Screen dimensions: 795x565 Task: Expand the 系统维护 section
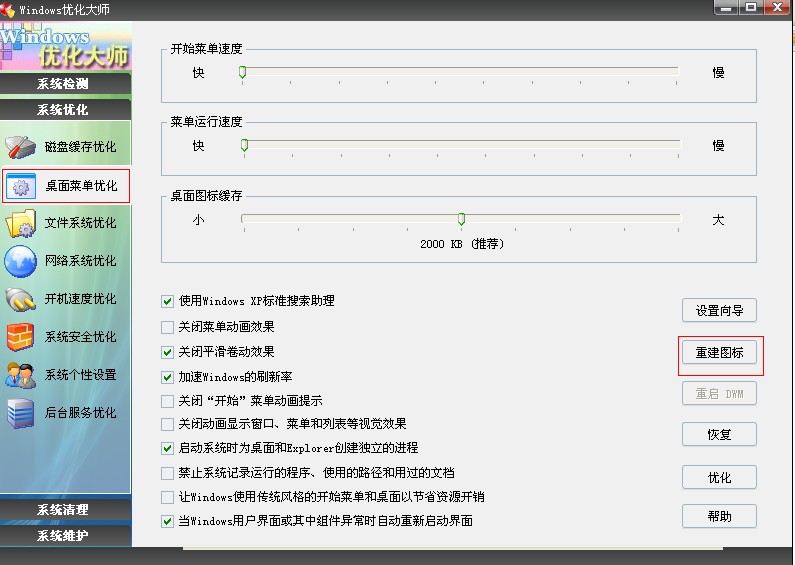(65, 536)
